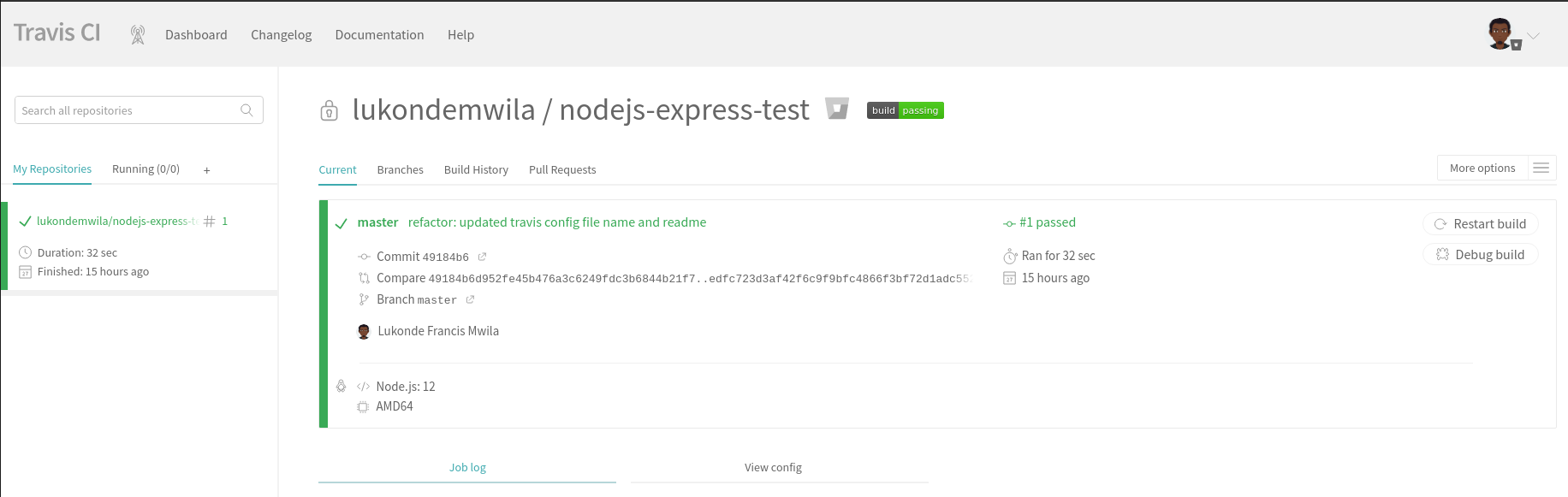Click the Restart build button
This screenshot has height=497, width=1568.
(1480, 224)
